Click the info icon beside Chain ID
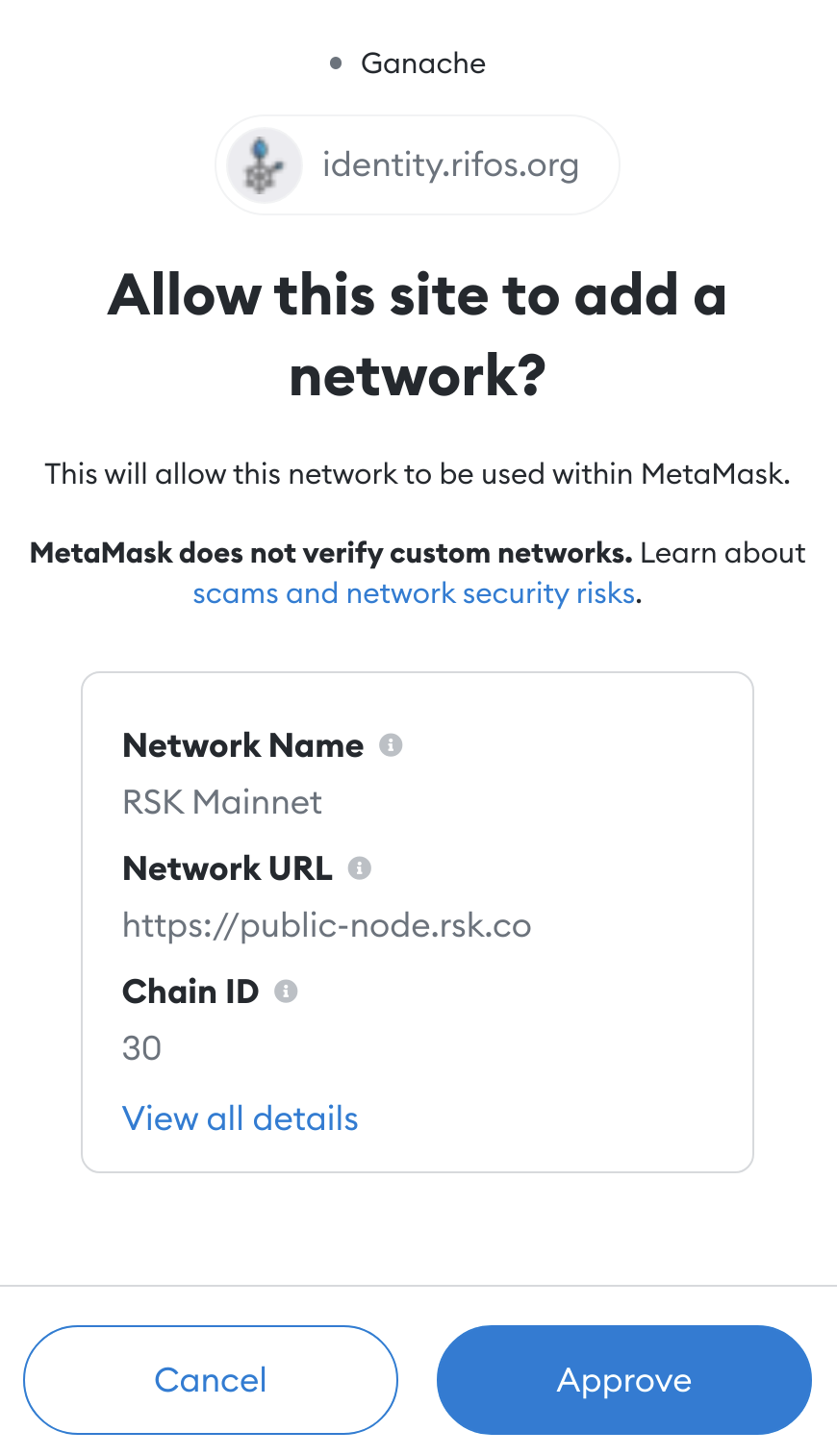Image resolution: width=837 pixels, height=1456 pixels. tap(286, 992)
